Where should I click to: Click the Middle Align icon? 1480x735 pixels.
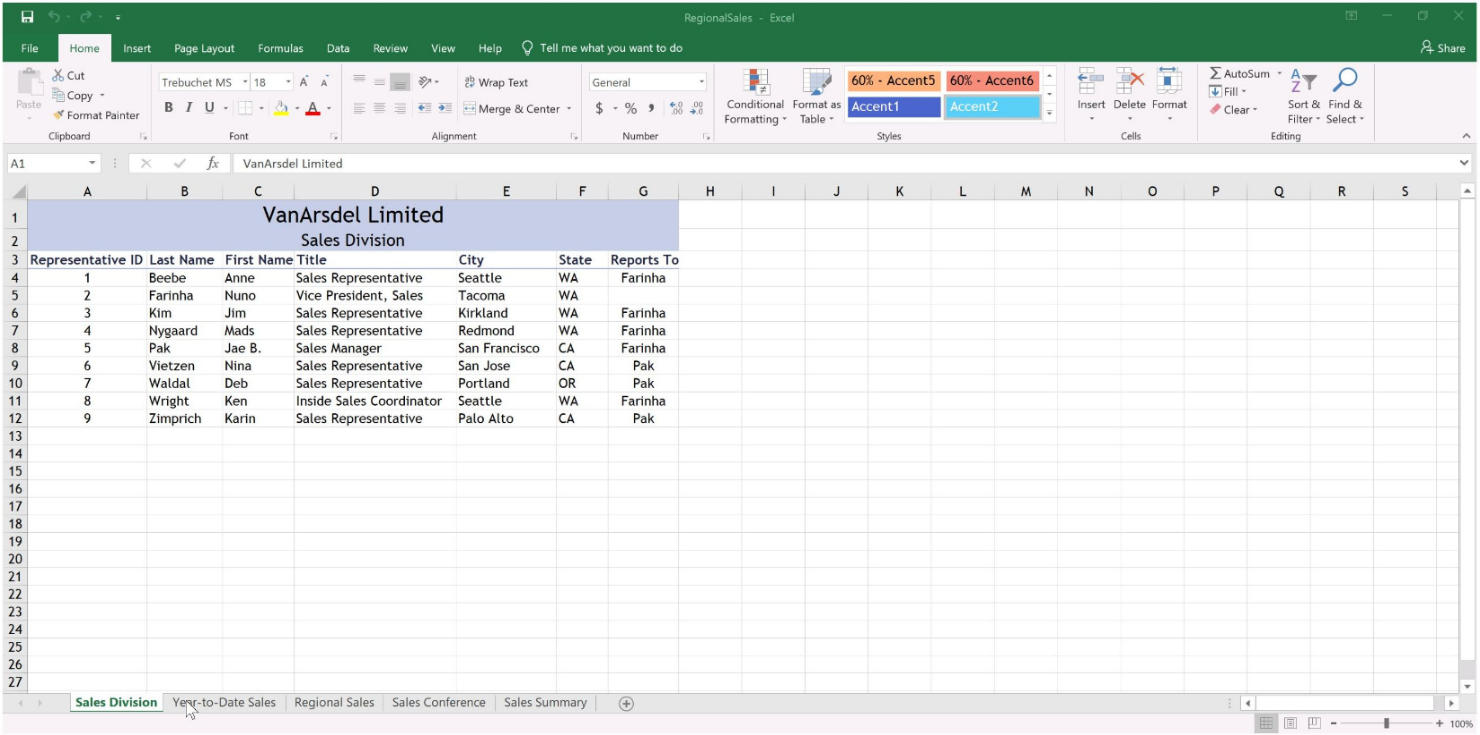point(379,81)
